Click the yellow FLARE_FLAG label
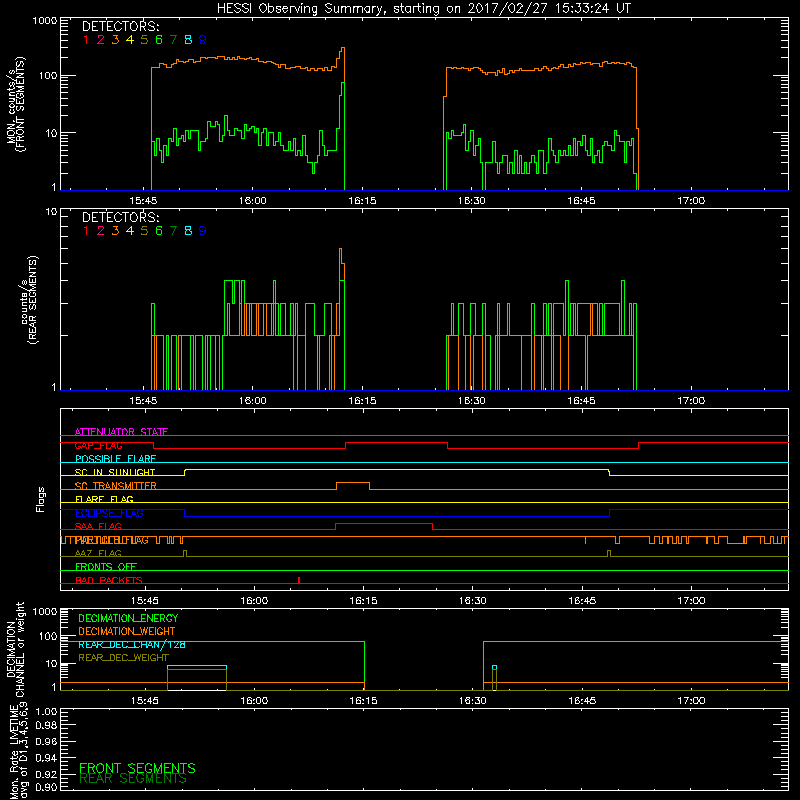800x800 pixels. [104, 499]
